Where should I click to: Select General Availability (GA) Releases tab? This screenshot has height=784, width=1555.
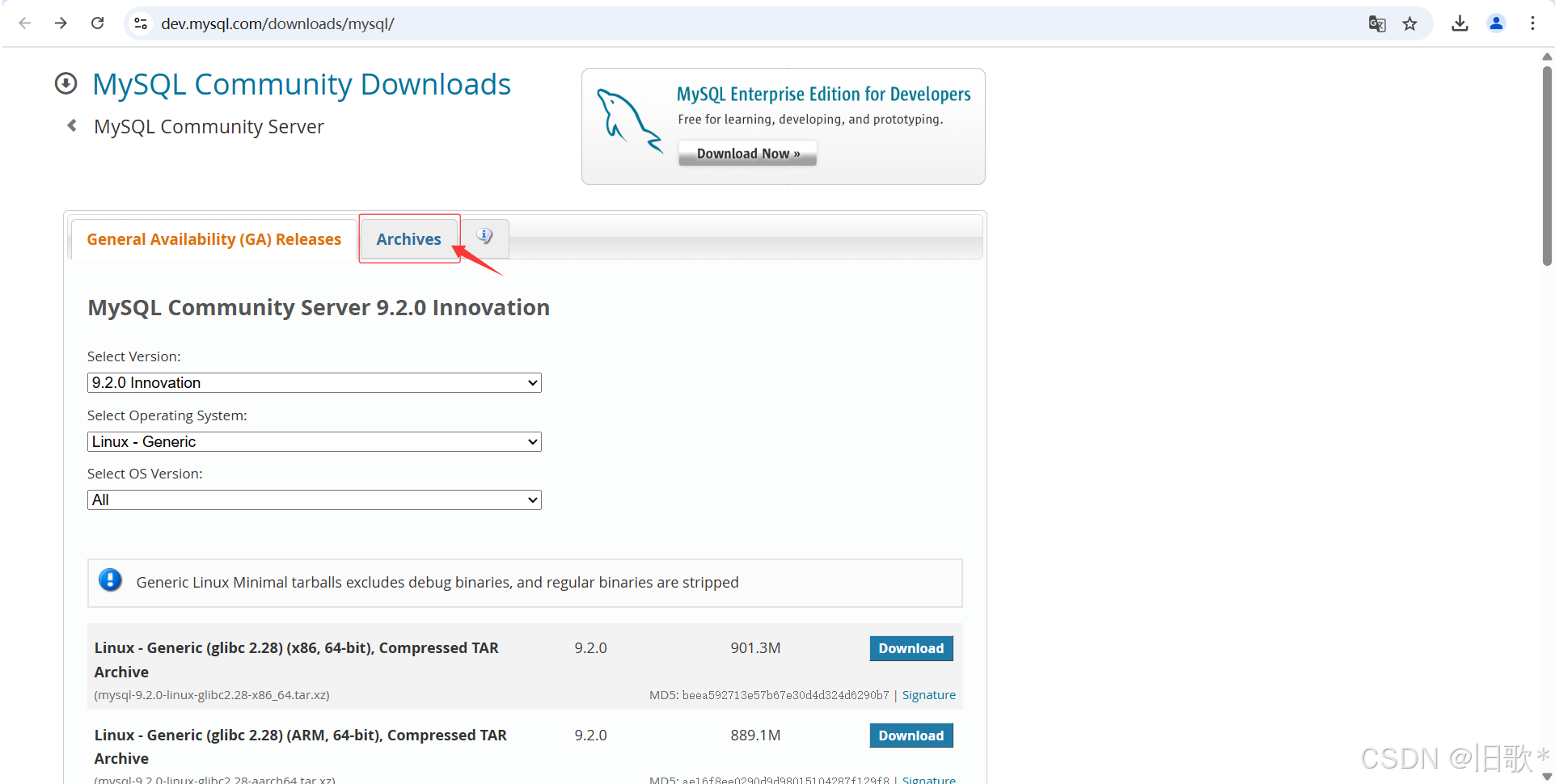pyautogui.click(x=213, y=239)
